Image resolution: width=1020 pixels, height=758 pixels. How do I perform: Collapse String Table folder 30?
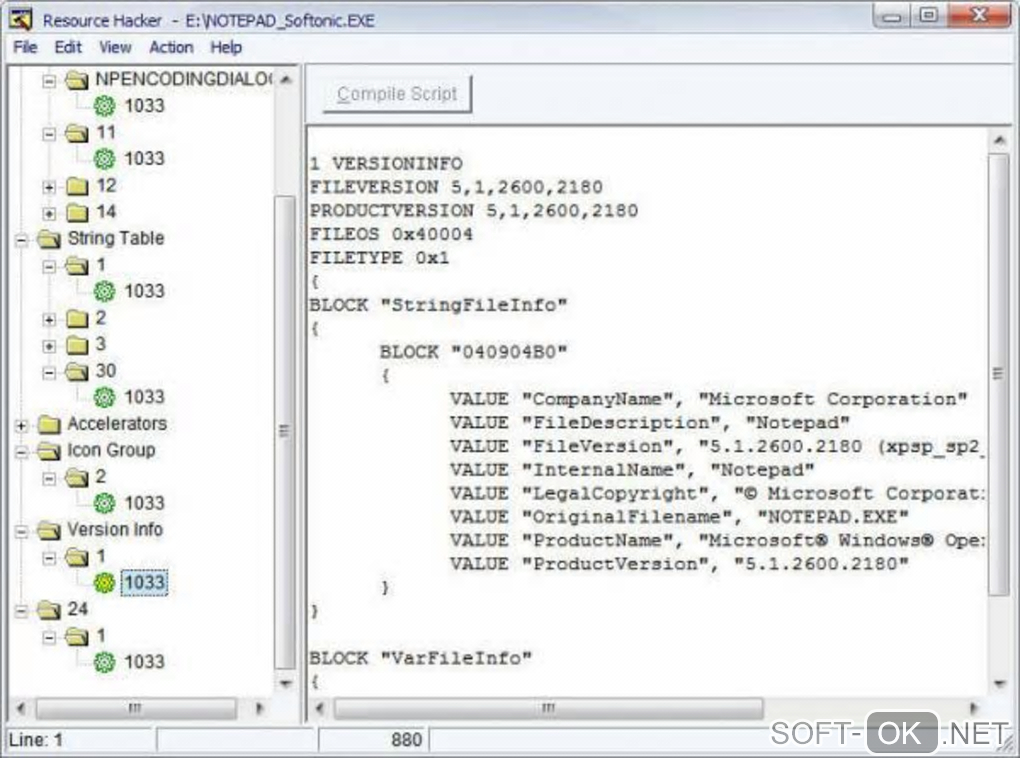(x=49, y=373)
